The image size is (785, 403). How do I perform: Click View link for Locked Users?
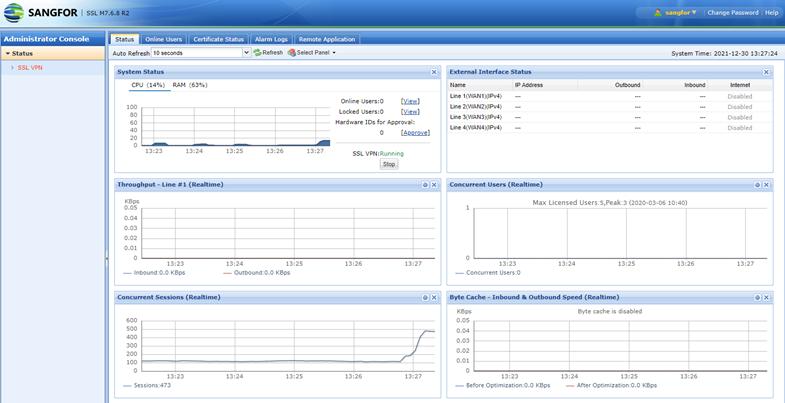410,112
